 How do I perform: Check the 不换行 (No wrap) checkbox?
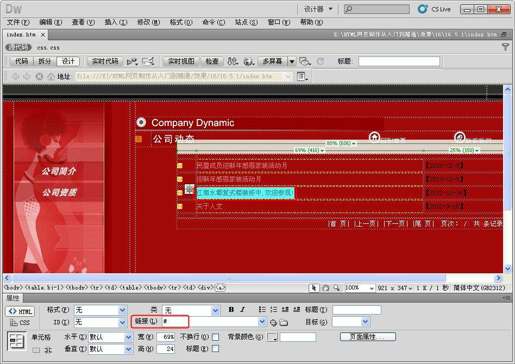tap(216, 337)
